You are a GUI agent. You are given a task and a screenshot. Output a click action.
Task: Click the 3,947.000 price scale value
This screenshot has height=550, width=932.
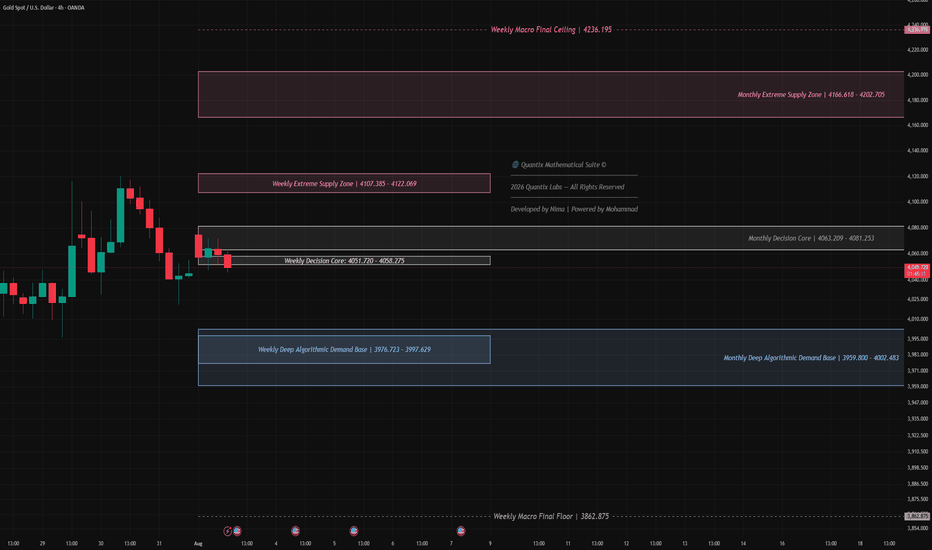click(x=917, y=403)
